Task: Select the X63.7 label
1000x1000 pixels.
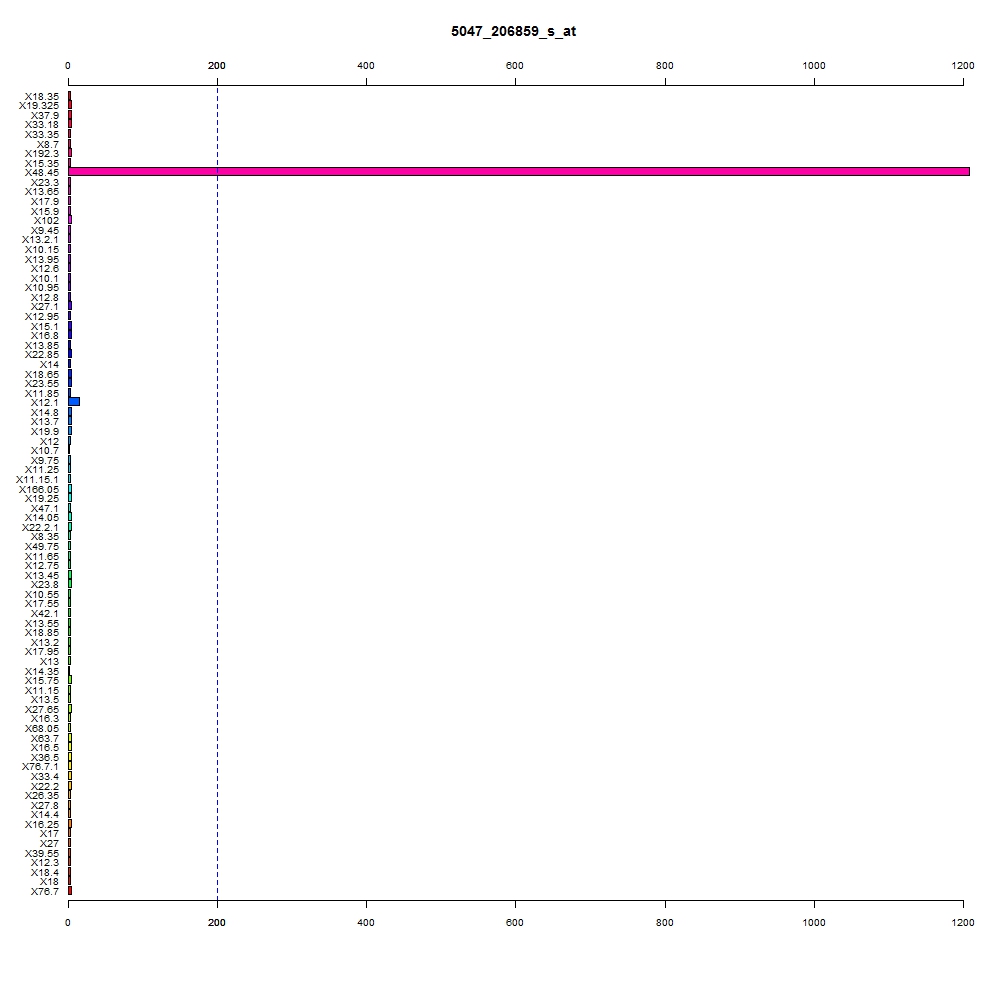Action: pos(45,739)
